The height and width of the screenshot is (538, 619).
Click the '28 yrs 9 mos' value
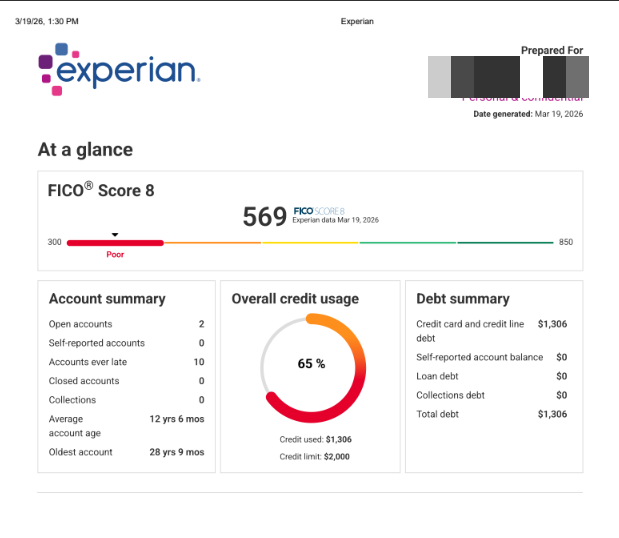[x=177, y=452]
